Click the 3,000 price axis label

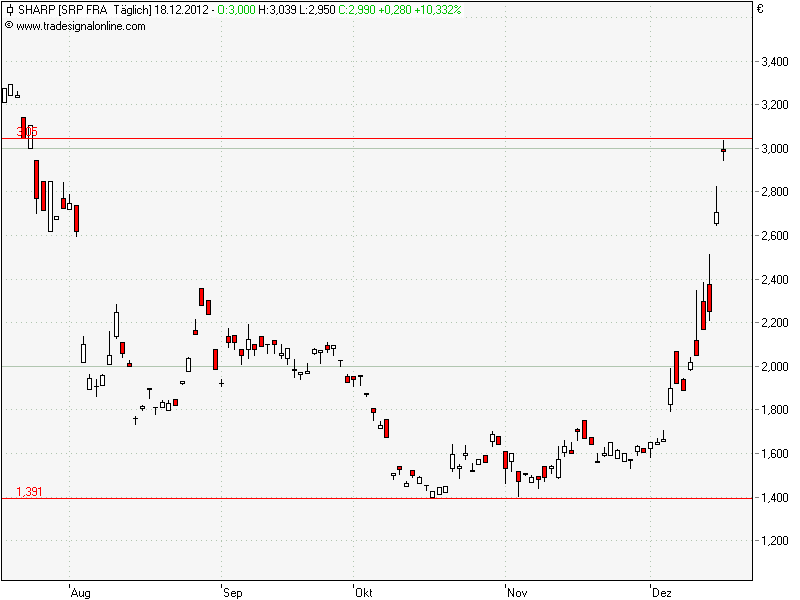click(774, 148)
